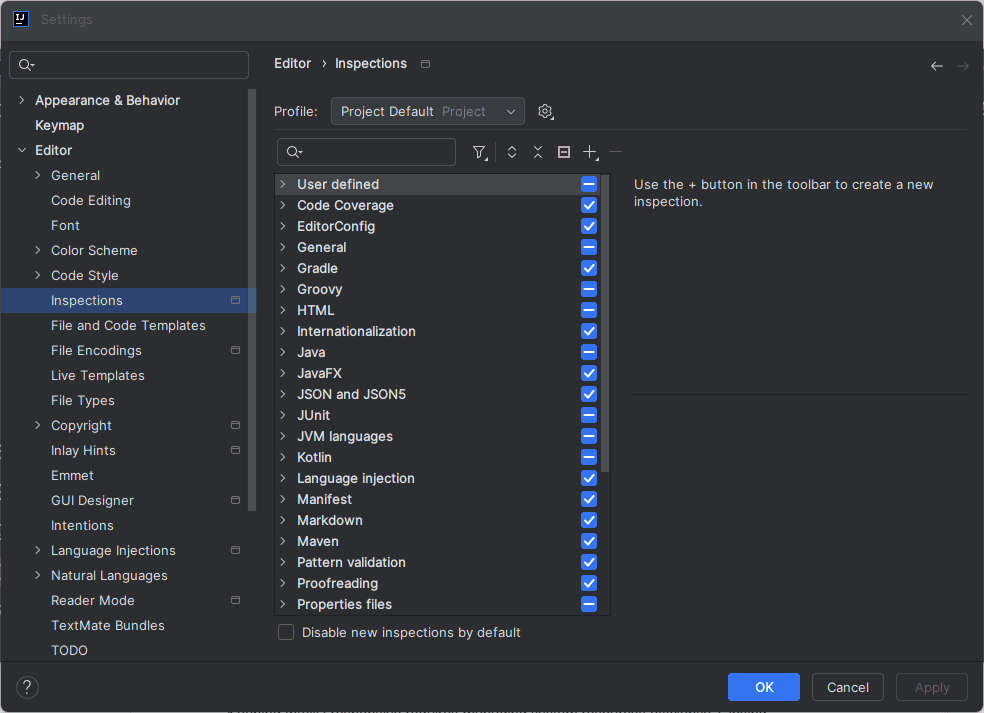This screenshot has width=984, height=713.
Task: Click the project-level icon next to Inspections breadcrumb
Action: 425,64
